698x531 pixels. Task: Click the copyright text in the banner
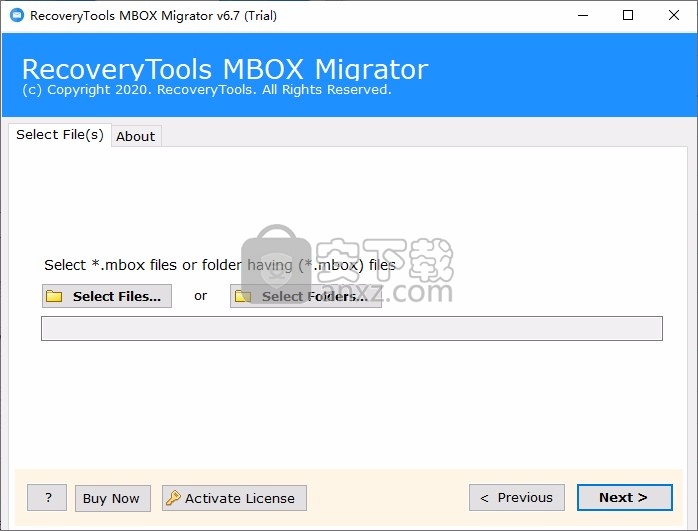[207, 89]
